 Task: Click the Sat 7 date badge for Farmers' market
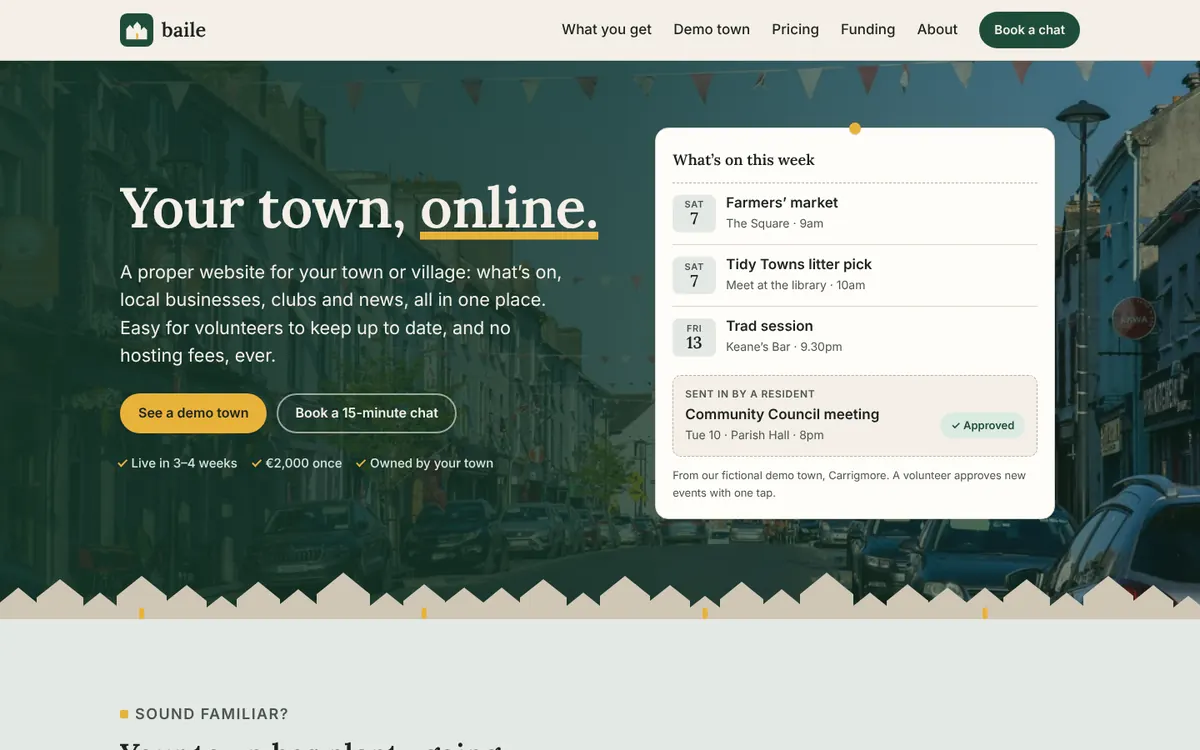(x=694, y=213)
